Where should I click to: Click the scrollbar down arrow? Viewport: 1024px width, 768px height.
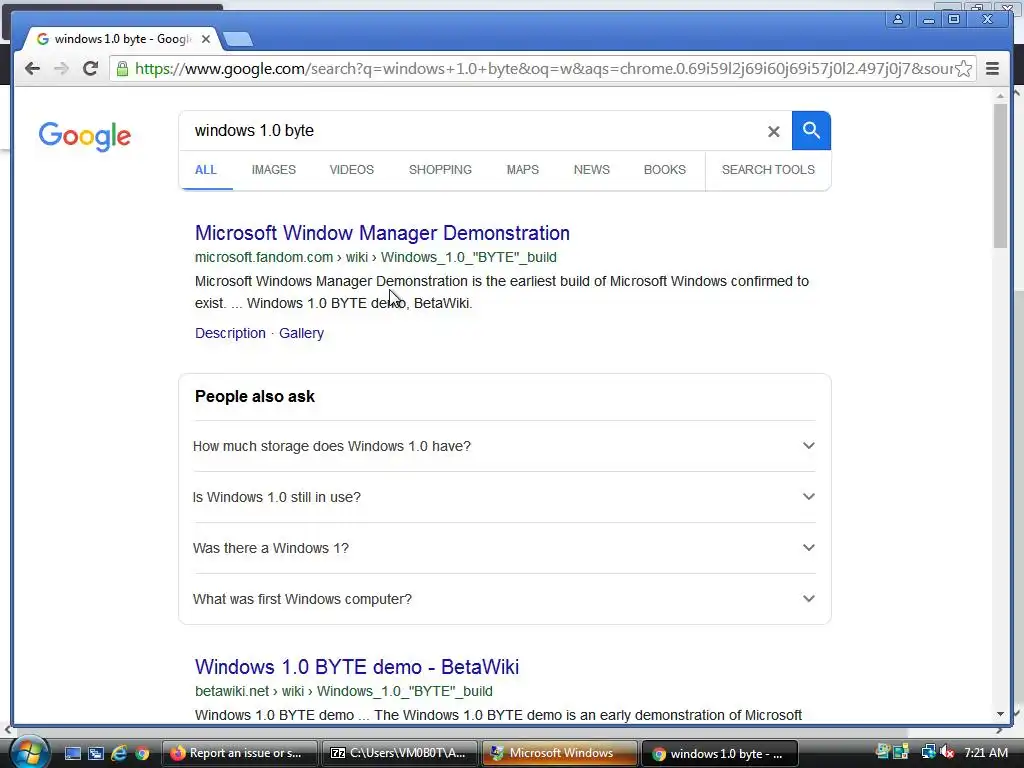point(1000,714)
